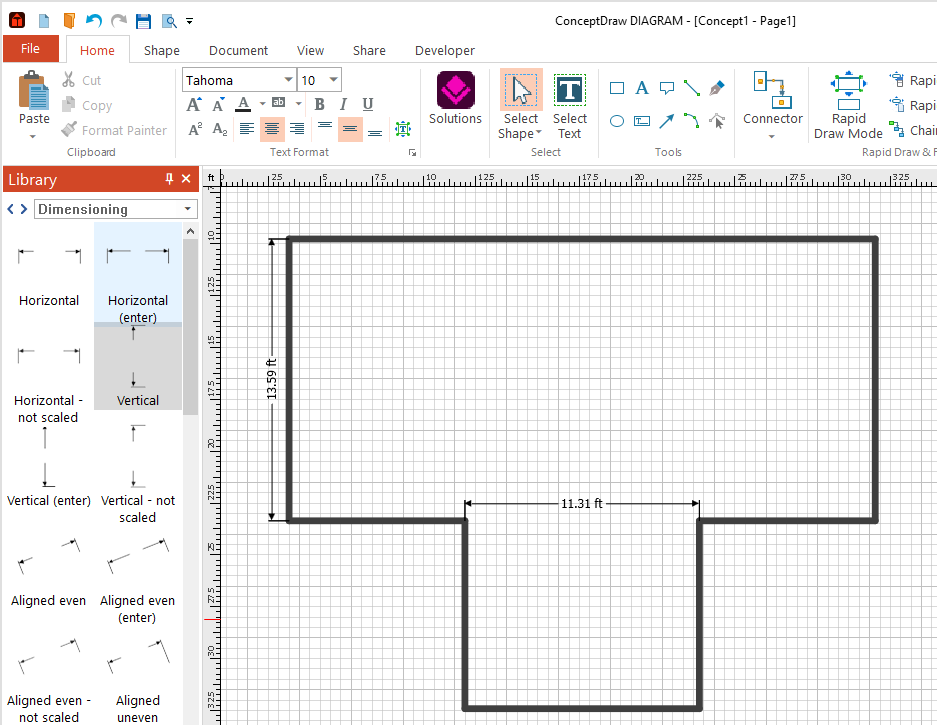Image resolution: width=937 pixels, height=725 pixels.
Task: Click the Save icon in quick access toolbar
Action: 143,20
